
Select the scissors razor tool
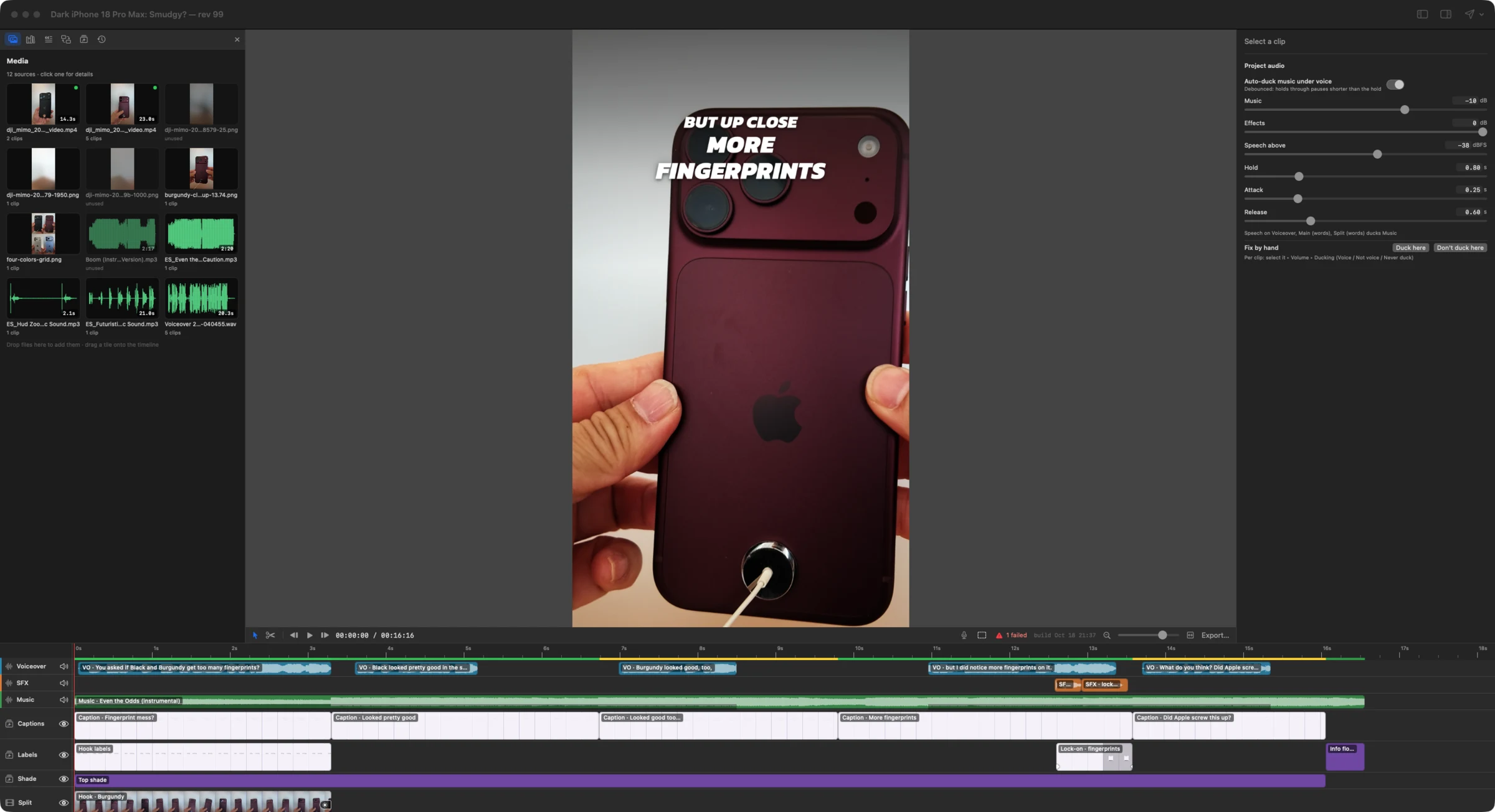pos(270,635)
